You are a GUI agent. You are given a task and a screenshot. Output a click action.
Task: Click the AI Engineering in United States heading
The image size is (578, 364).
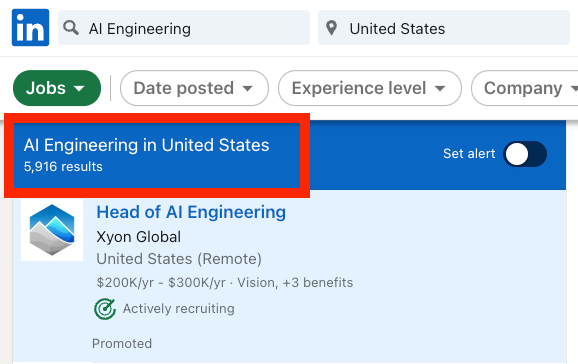[146, 145]
